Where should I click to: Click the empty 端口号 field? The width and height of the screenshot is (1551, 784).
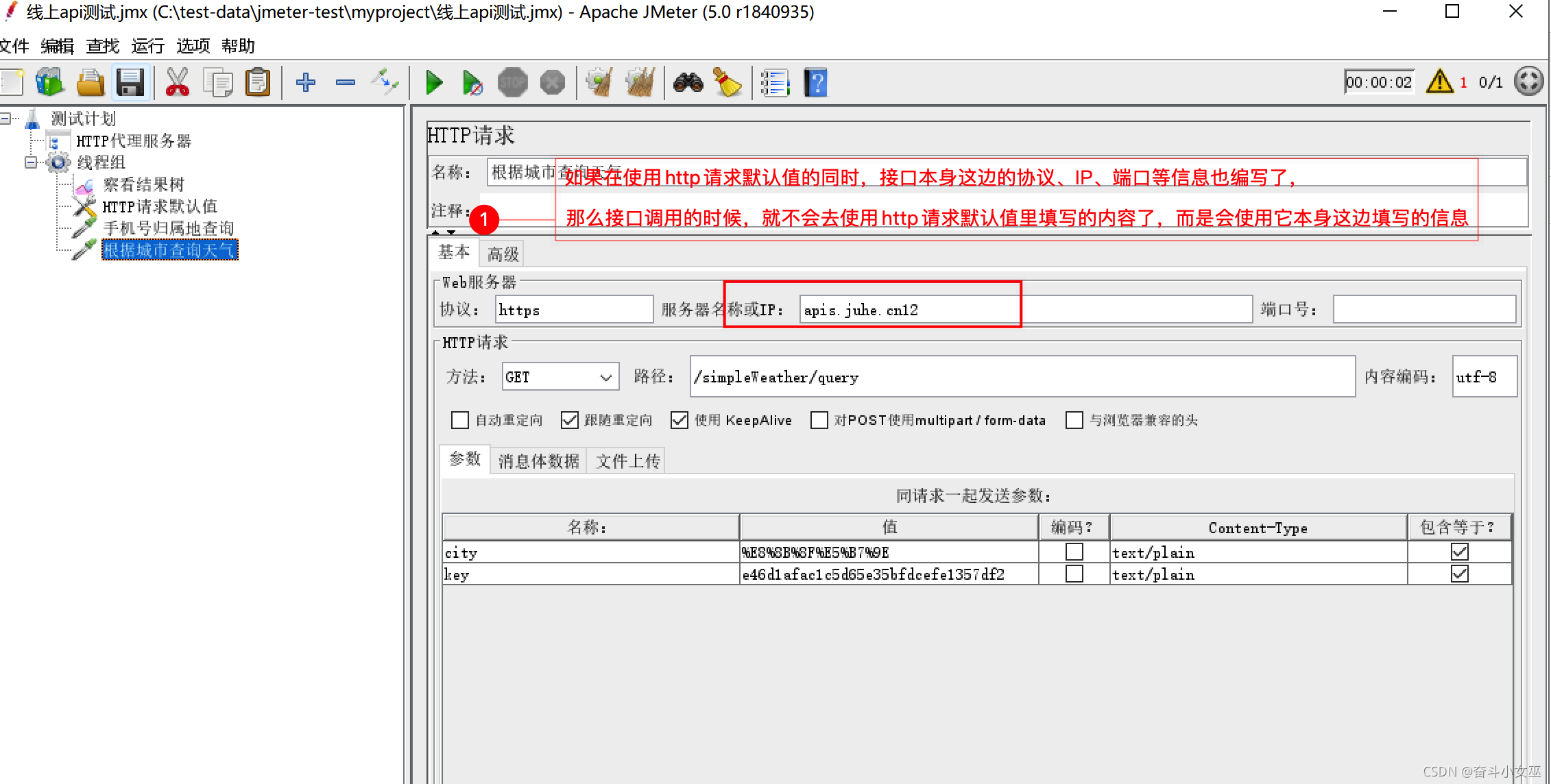1423,310
